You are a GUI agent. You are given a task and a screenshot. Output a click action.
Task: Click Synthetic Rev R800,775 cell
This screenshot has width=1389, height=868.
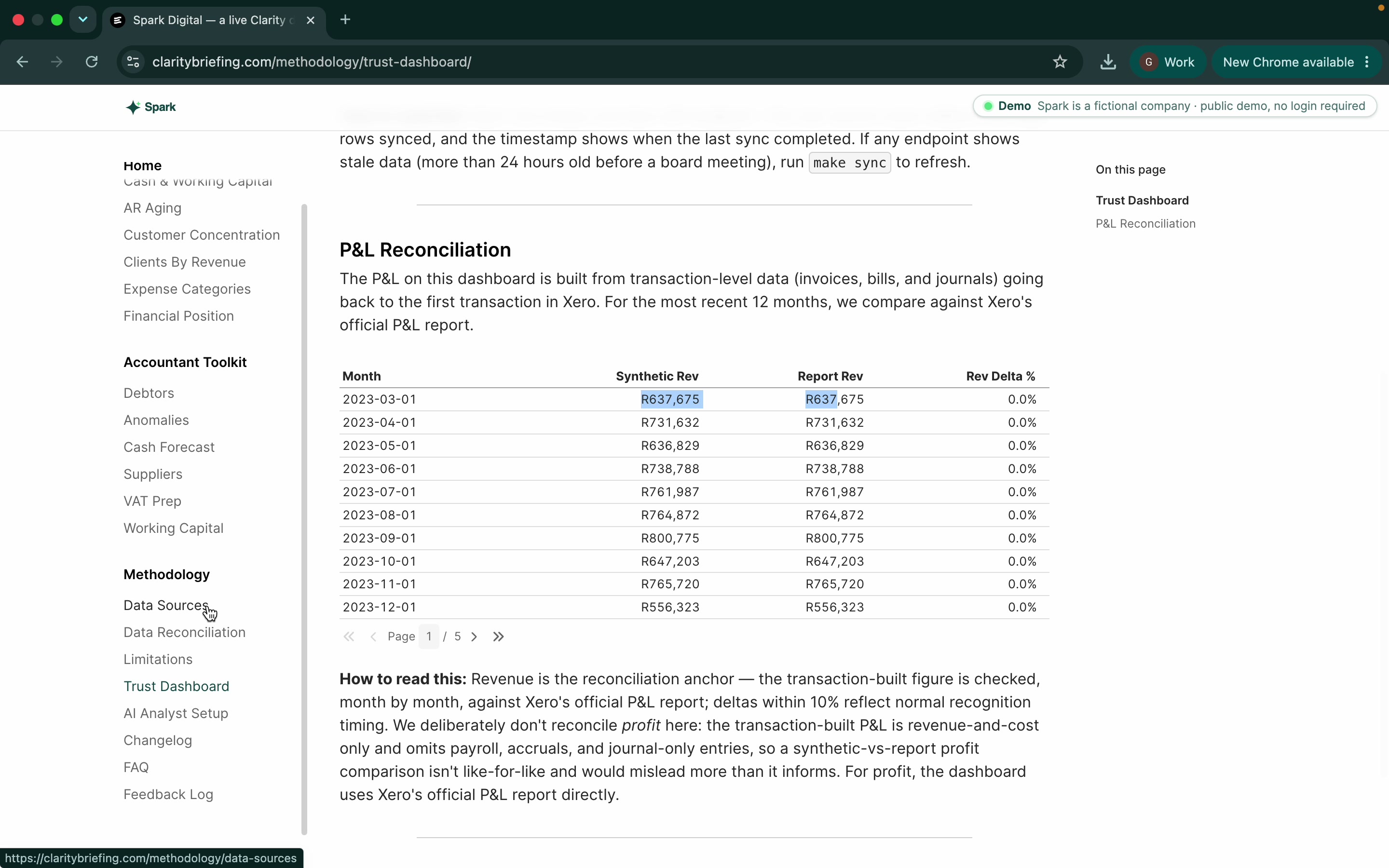coord(670,539)
